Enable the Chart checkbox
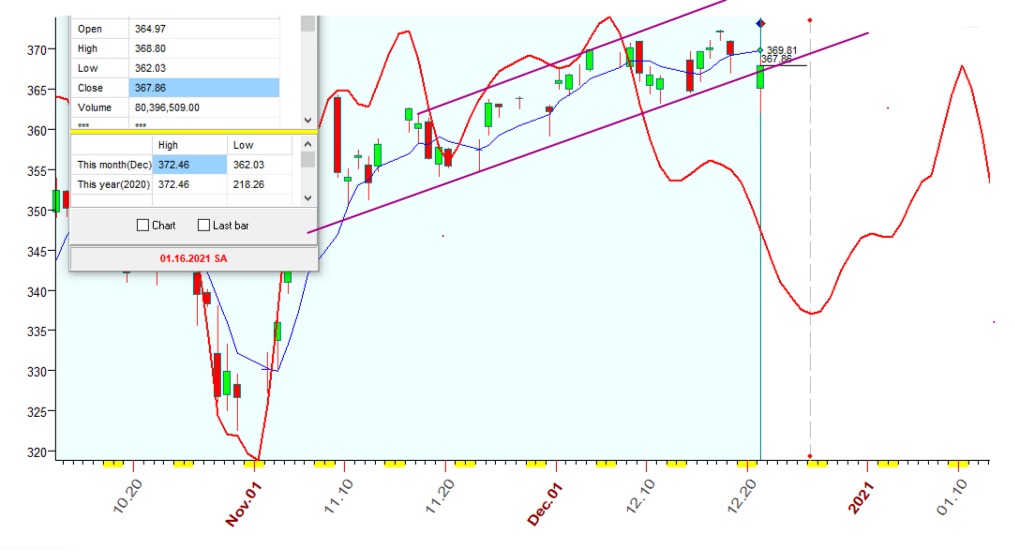Viewport: 1015px width, 558px height. pos(143,225)
